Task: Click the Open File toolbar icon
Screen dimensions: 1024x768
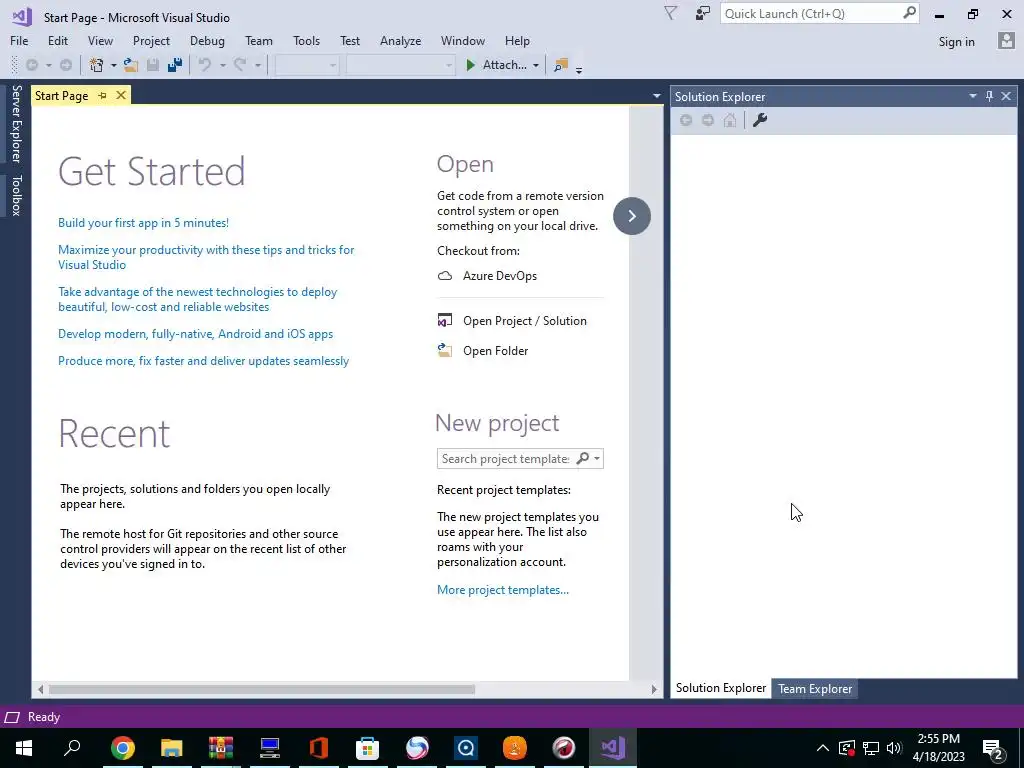Action: click(131, 65)
